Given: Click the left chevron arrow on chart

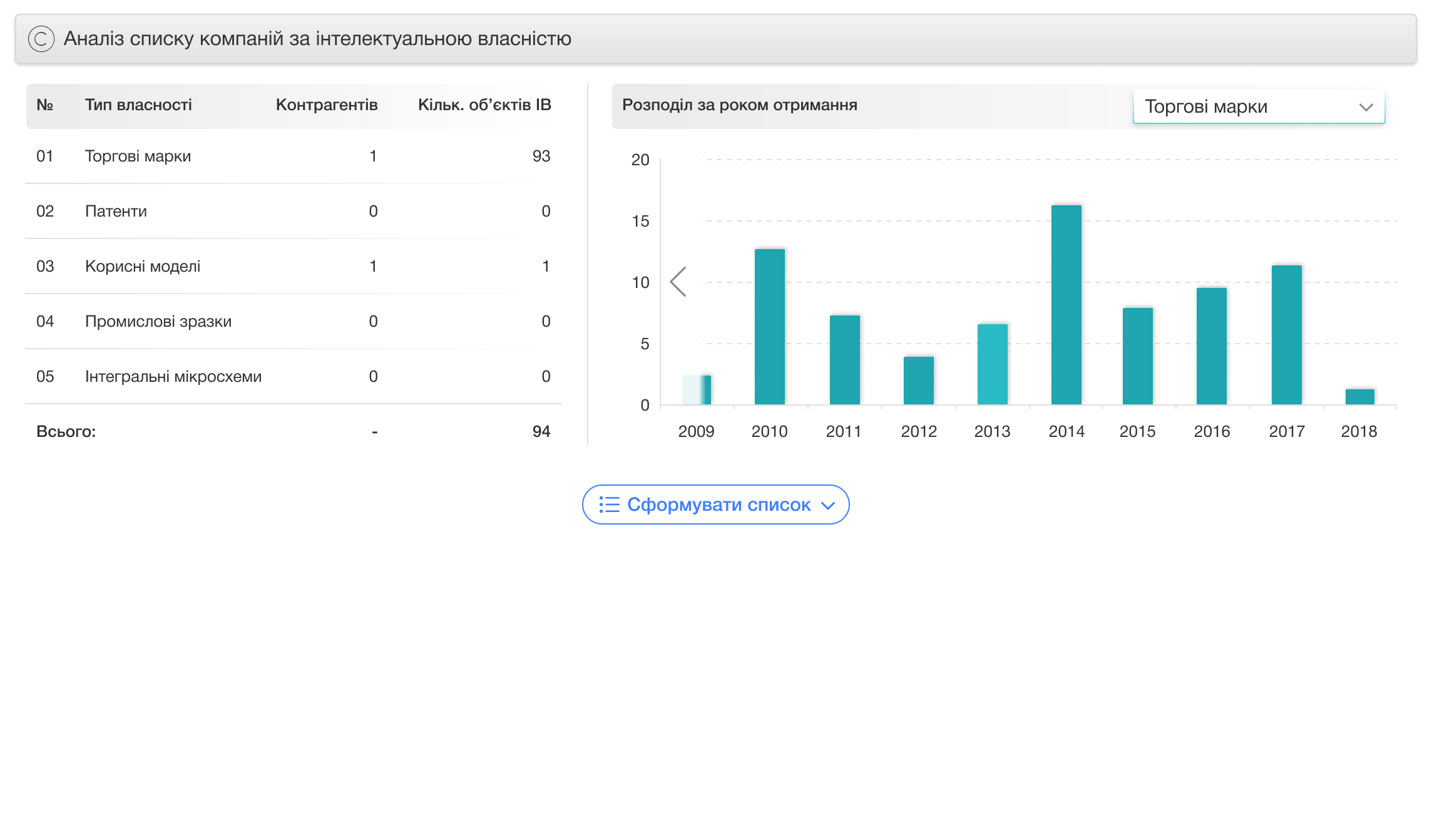Looking at the screenshot, I should 678,282.
